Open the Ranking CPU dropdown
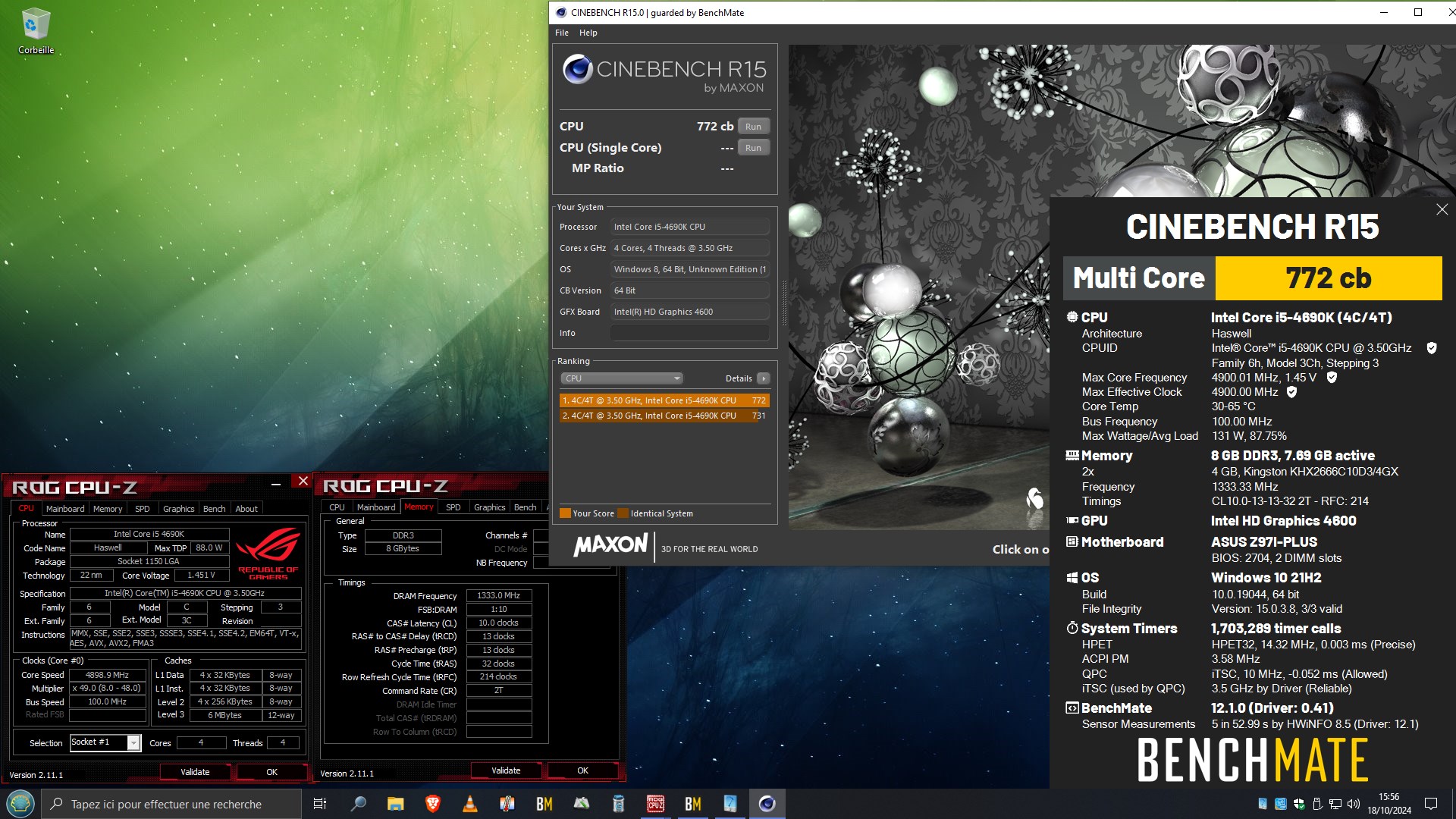 [x=622, y=378]
